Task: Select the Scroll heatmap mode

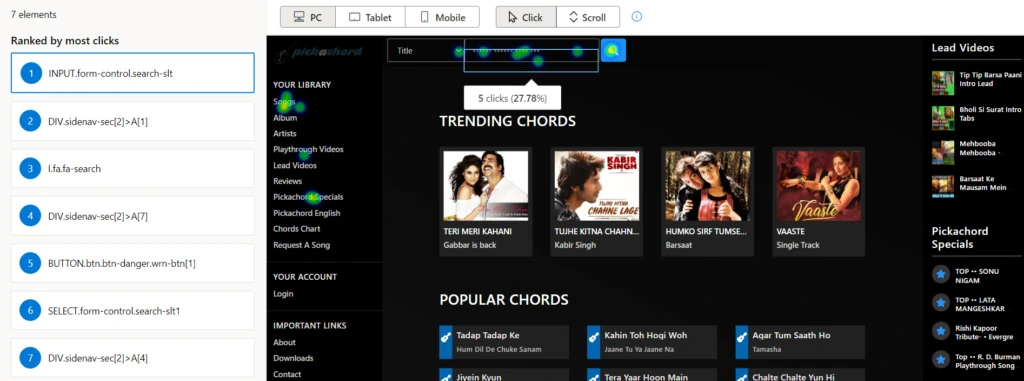Action: click(588, 17)
